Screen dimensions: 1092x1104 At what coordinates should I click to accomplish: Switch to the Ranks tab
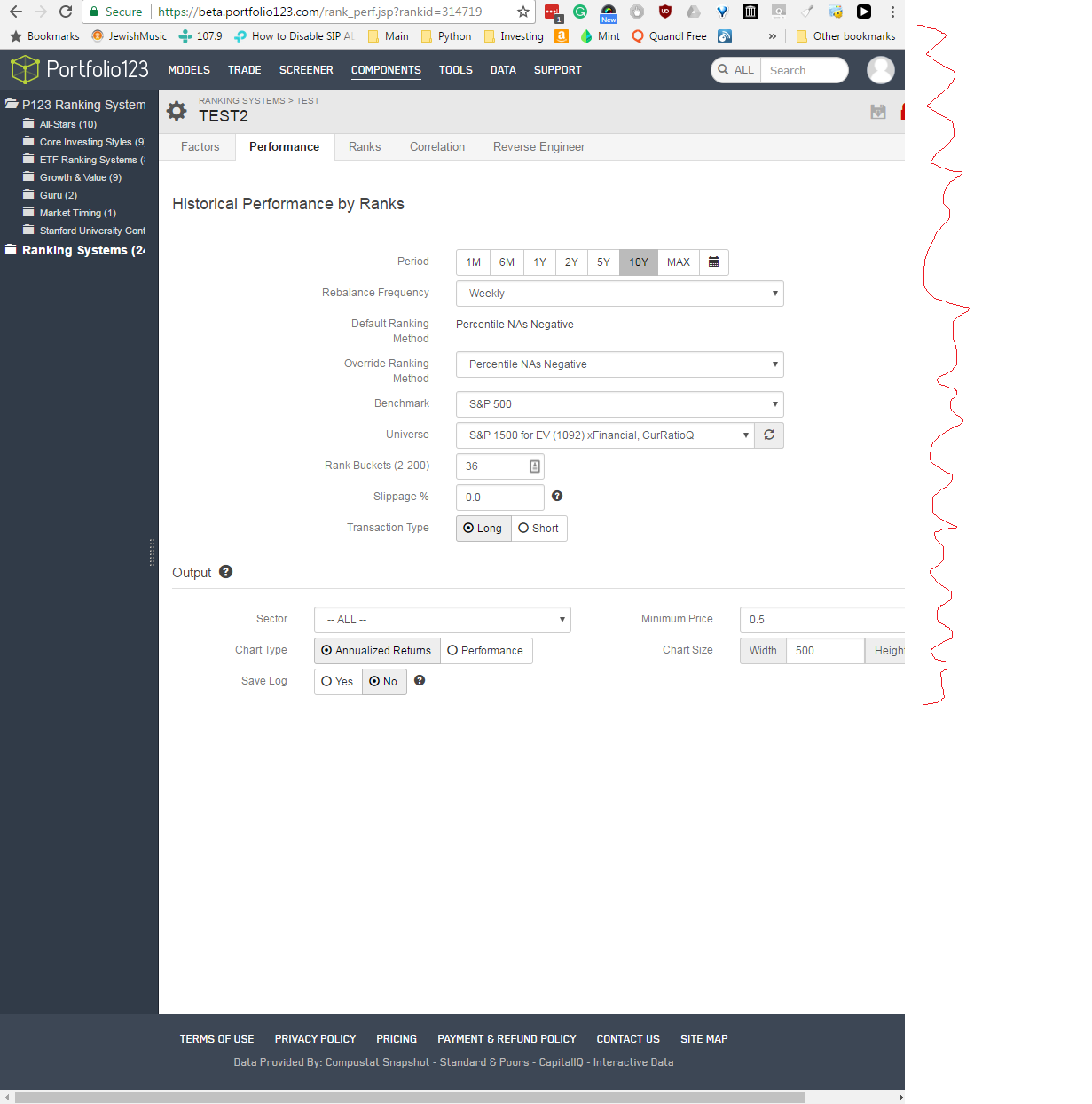tap(365, 147)
